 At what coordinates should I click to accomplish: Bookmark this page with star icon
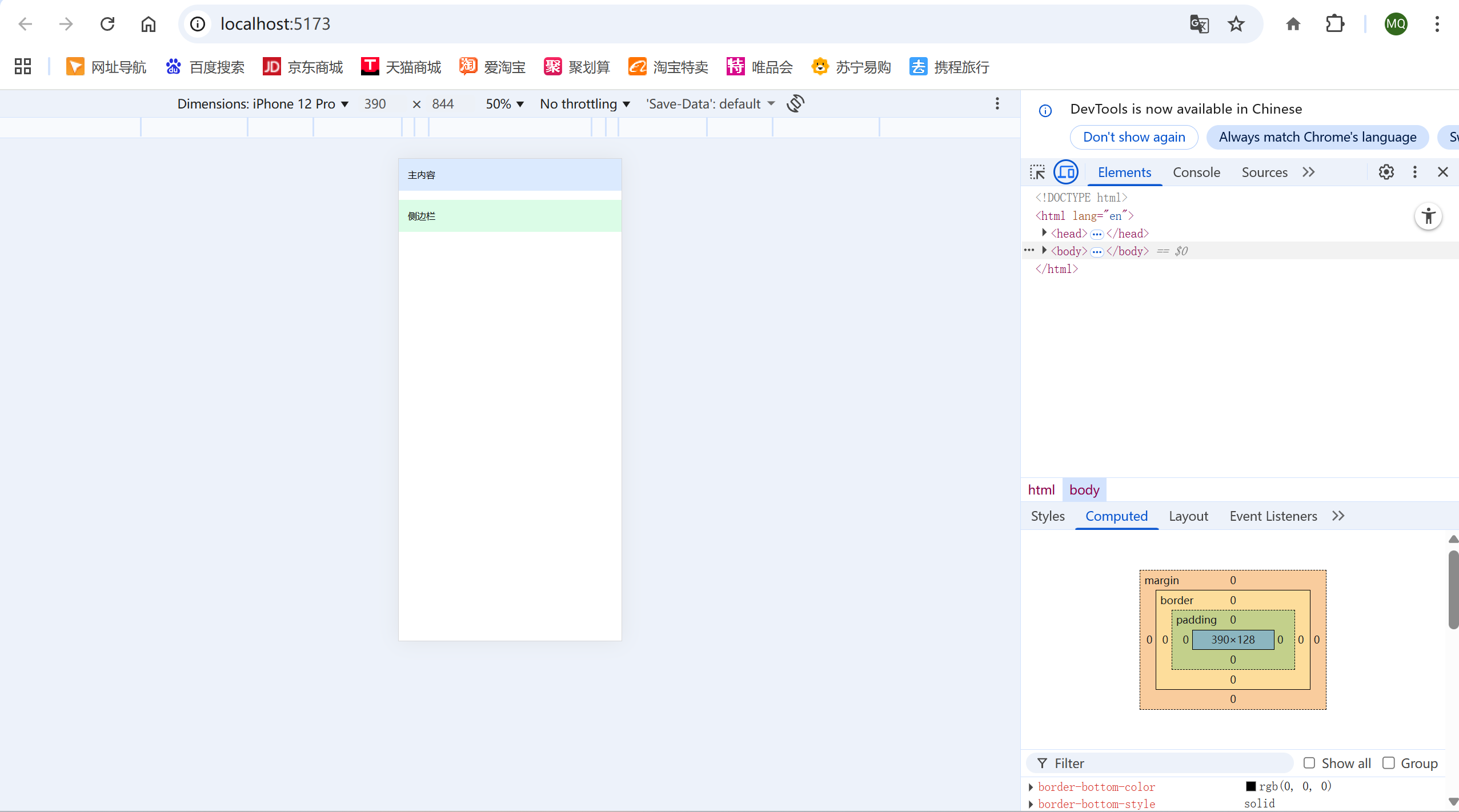(1236, 24)
